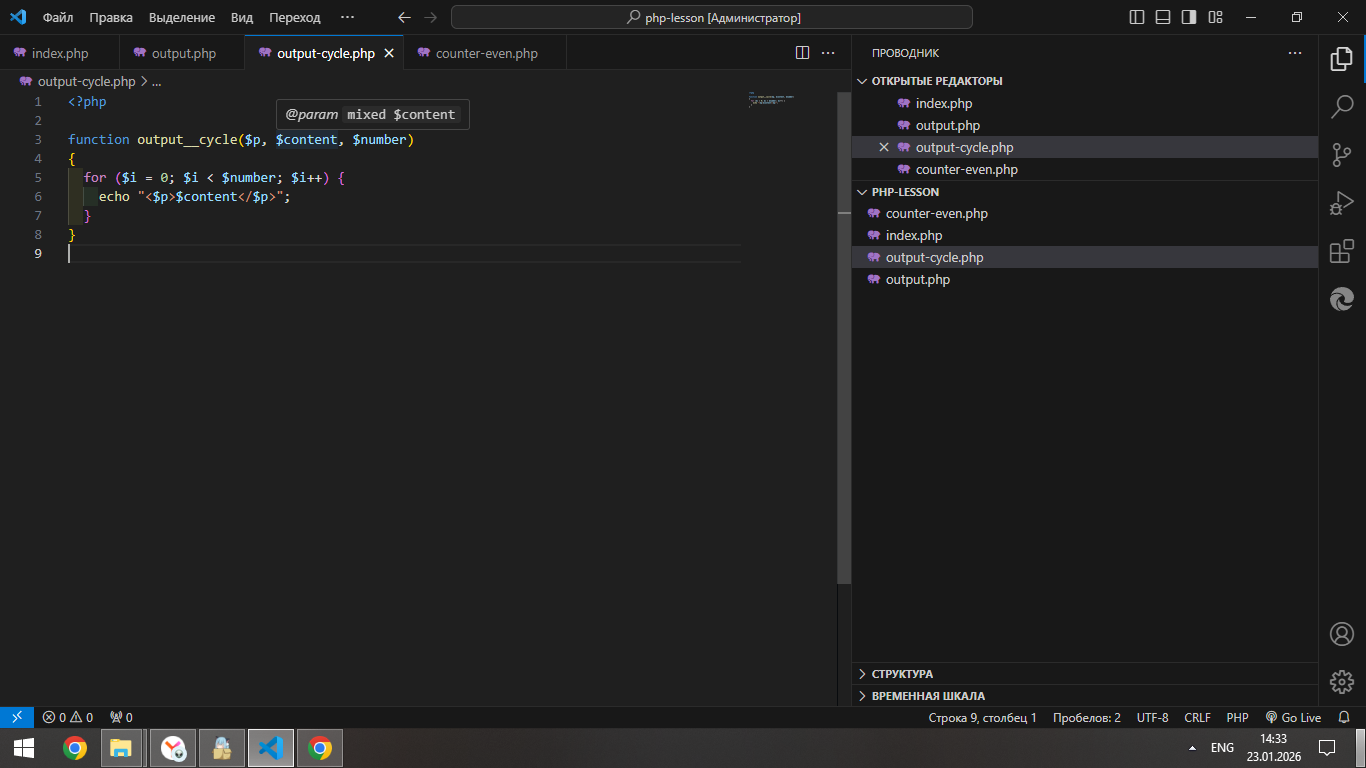Click the notifications bell in status bar
This screenshot has height=768, width=1366.
click(1344, 717)
